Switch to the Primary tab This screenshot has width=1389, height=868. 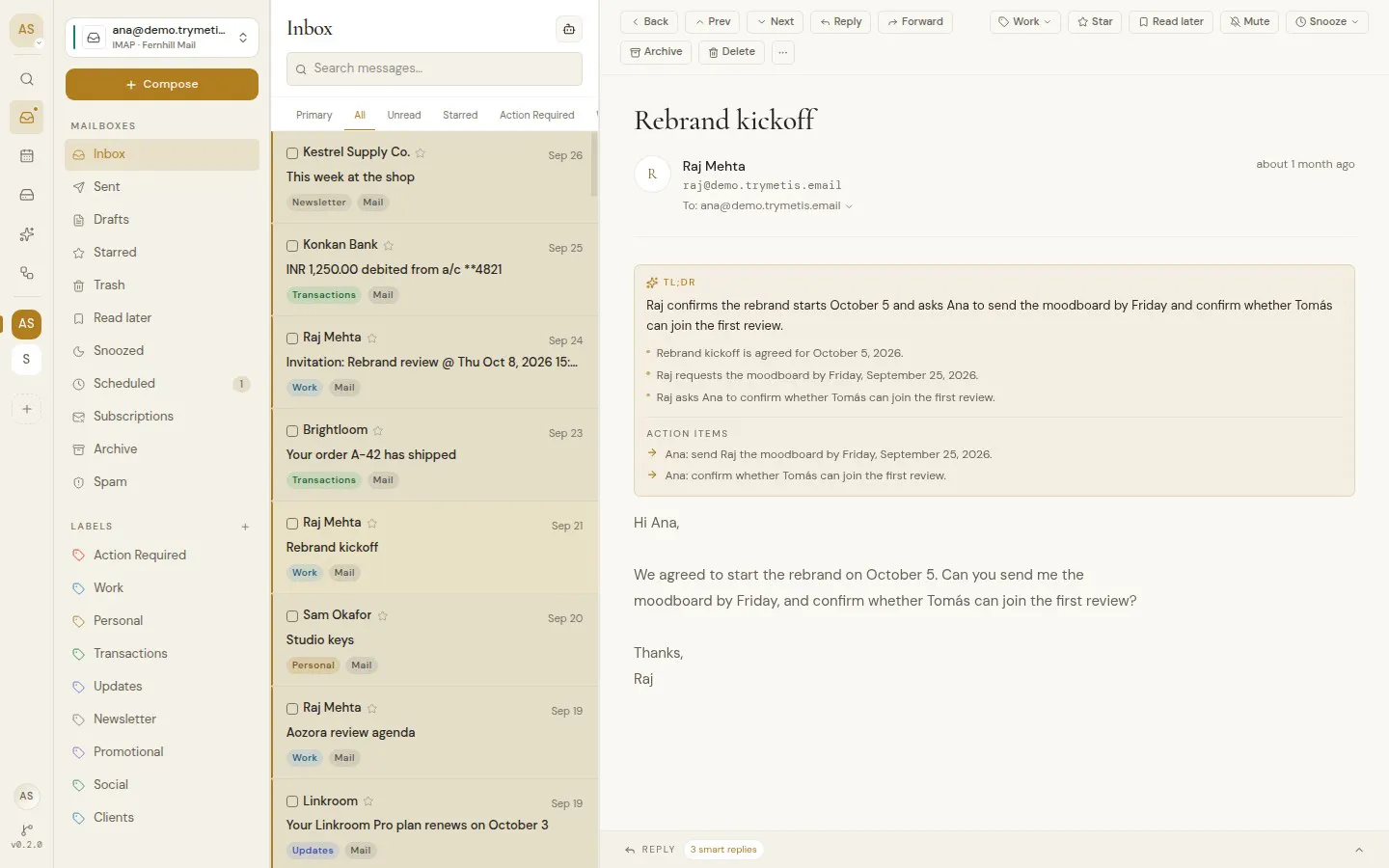(x=314, y=115)
